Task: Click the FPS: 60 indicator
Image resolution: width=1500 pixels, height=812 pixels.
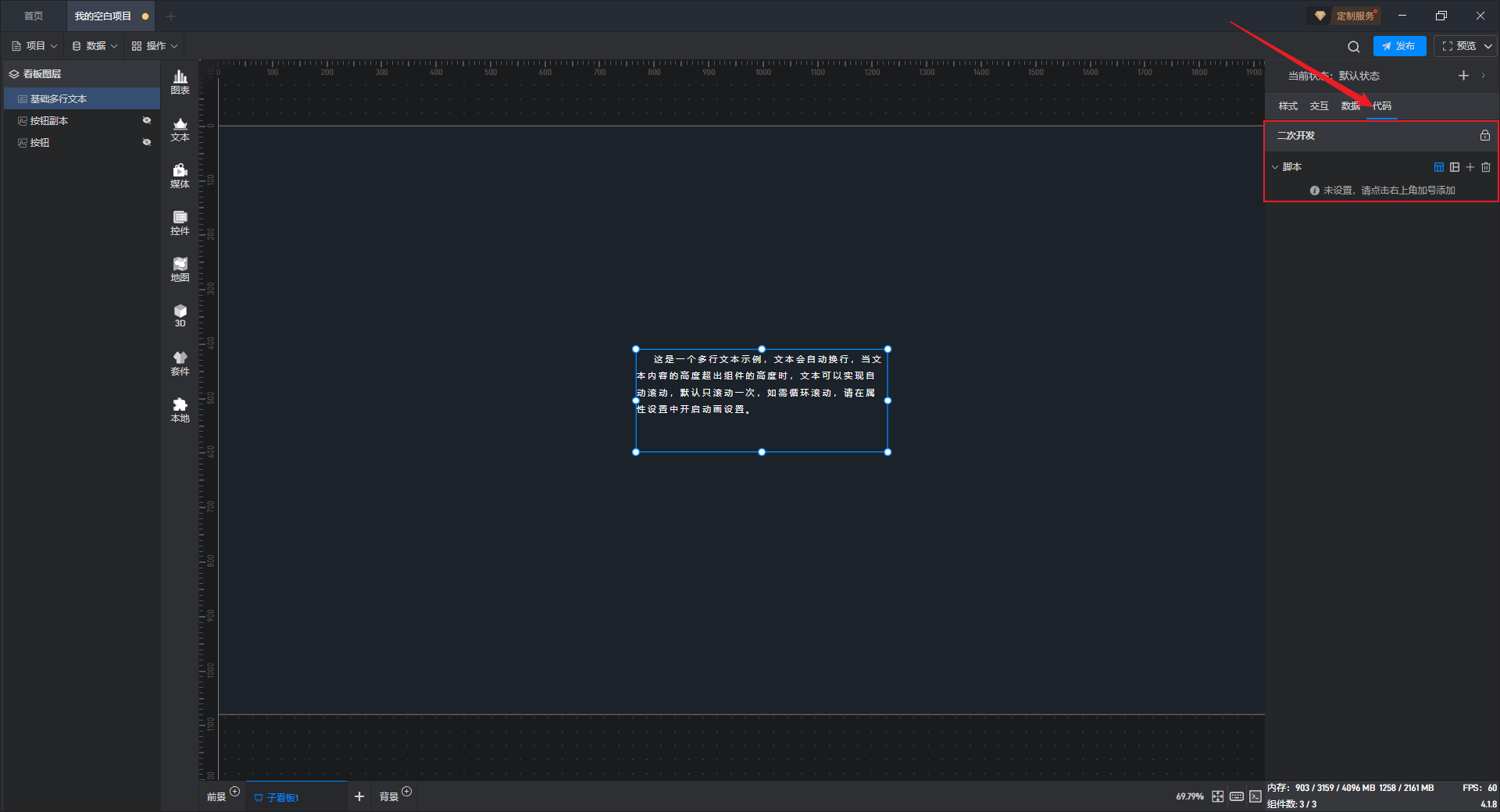Action: tap(1480, 788)
